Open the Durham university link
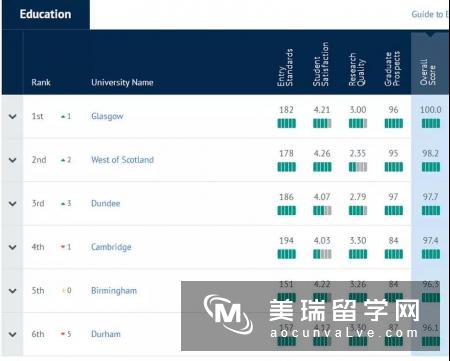The height and width of the screenshot is (361, 450). [106, 334]
